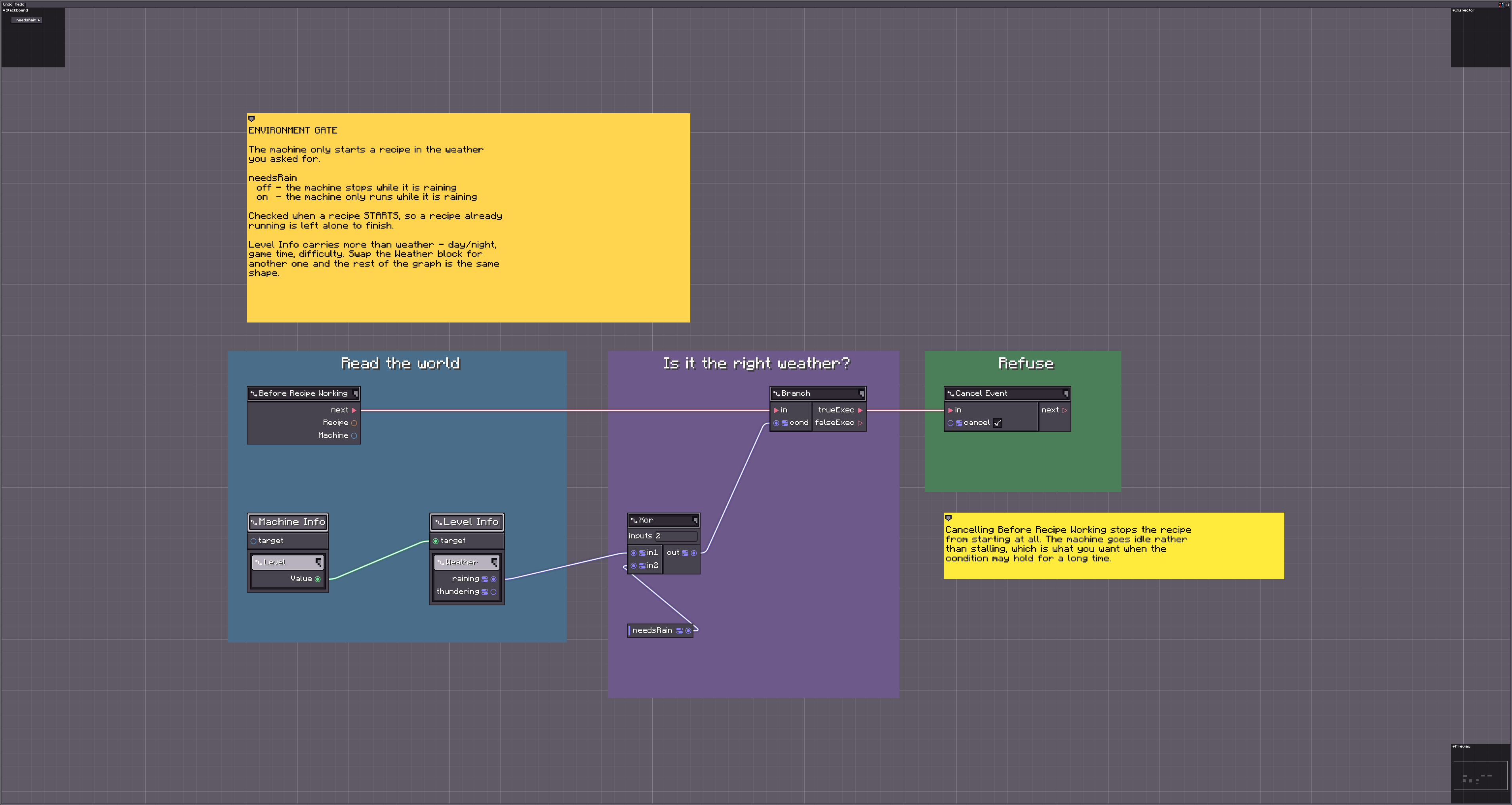Click the falseExec output port
The width and height of the screenshot is (1512, 805).
[861, 423]
